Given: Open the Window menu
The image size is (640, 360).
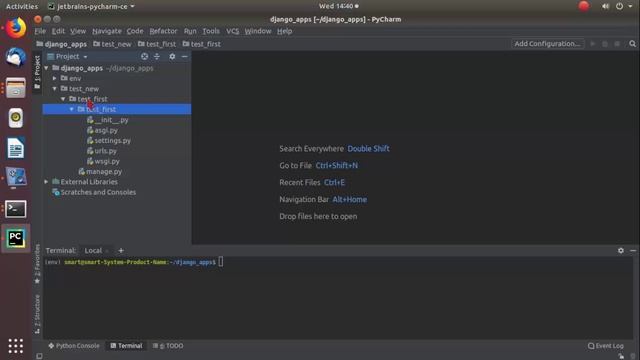Looking at the screenshot, I should point(258,31).
